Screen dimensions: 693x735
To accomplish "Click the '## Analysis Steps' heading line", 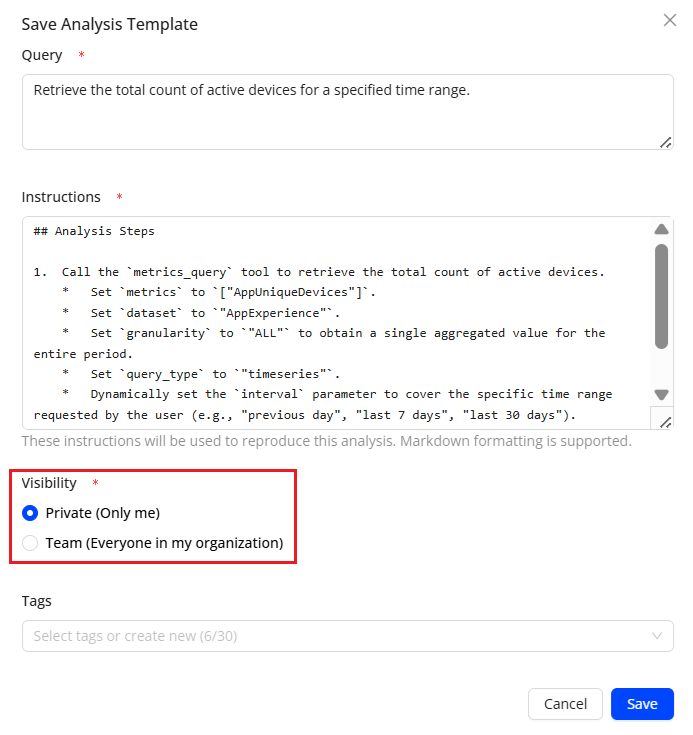I will tap(94, 231).
